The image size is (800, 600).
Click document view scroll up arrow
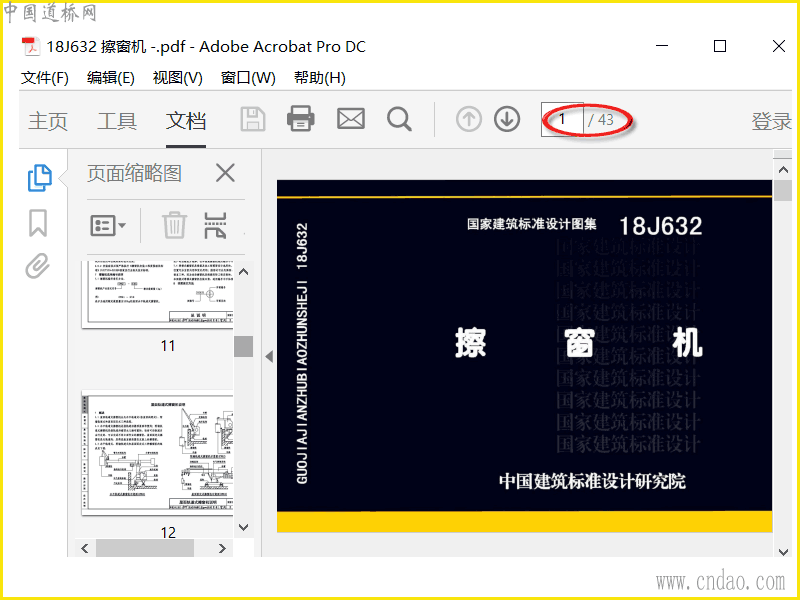[x=783, y=169]
